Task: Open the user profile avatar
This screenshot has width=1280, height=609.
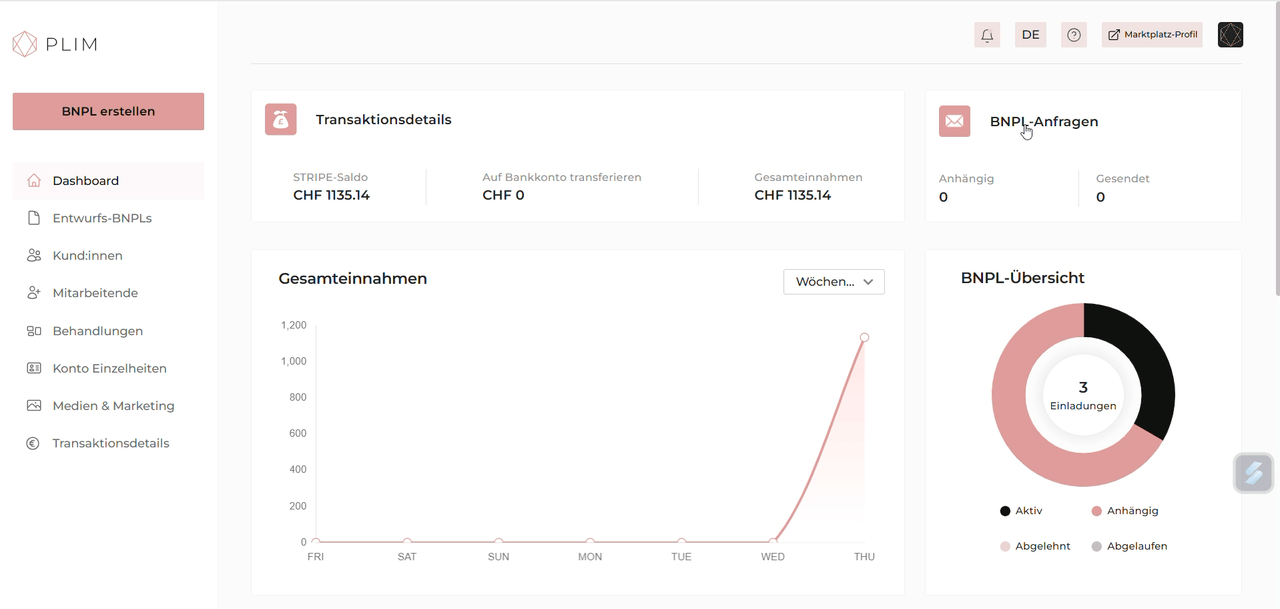Action: coord(1230,35)
